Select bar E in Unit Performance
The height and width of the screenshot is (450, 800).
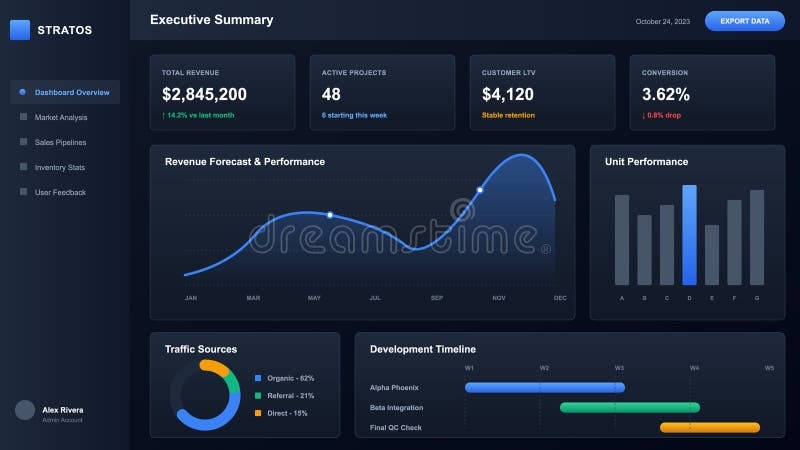point(712,255)
